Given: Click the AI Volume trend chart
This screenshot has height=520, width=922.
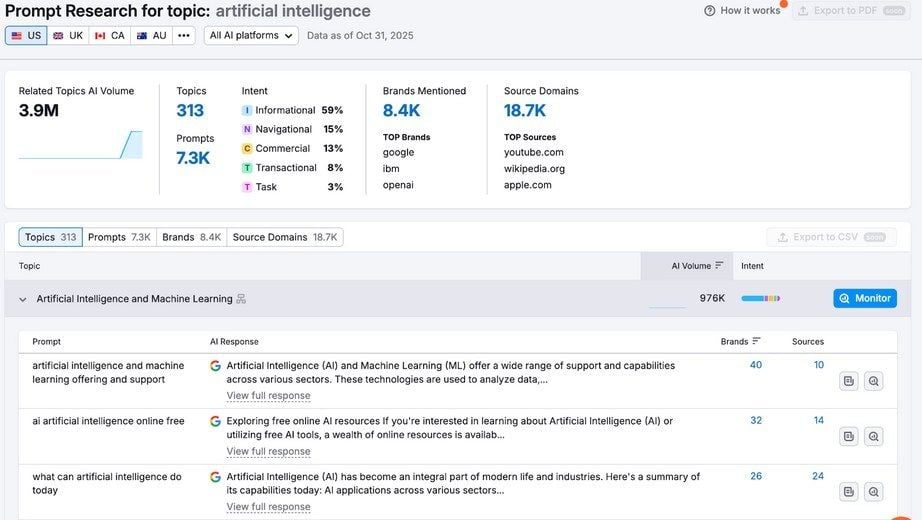Looking at the screenshot, I should (81, 145).
